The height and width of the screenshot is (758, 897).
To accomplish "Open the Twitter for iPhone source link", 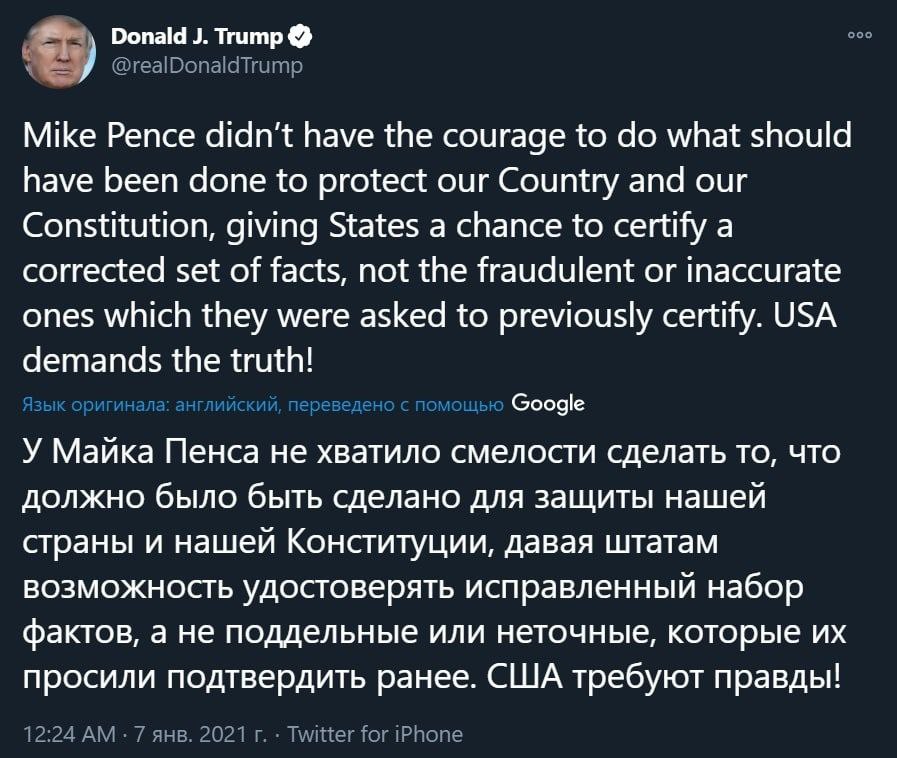I will point(375,734).
